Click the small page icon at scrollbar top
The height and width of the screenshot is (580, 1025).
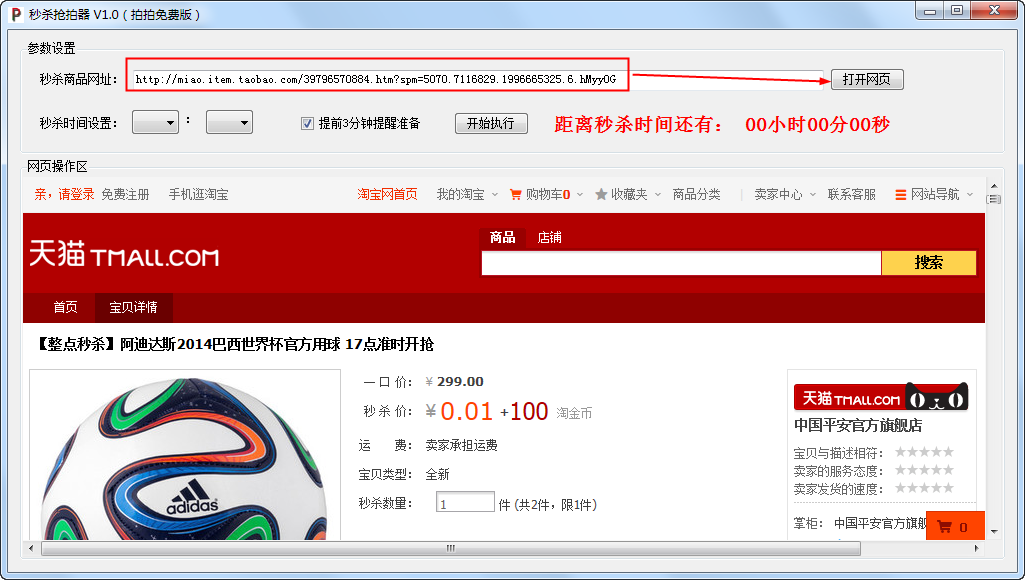point(994,199)
